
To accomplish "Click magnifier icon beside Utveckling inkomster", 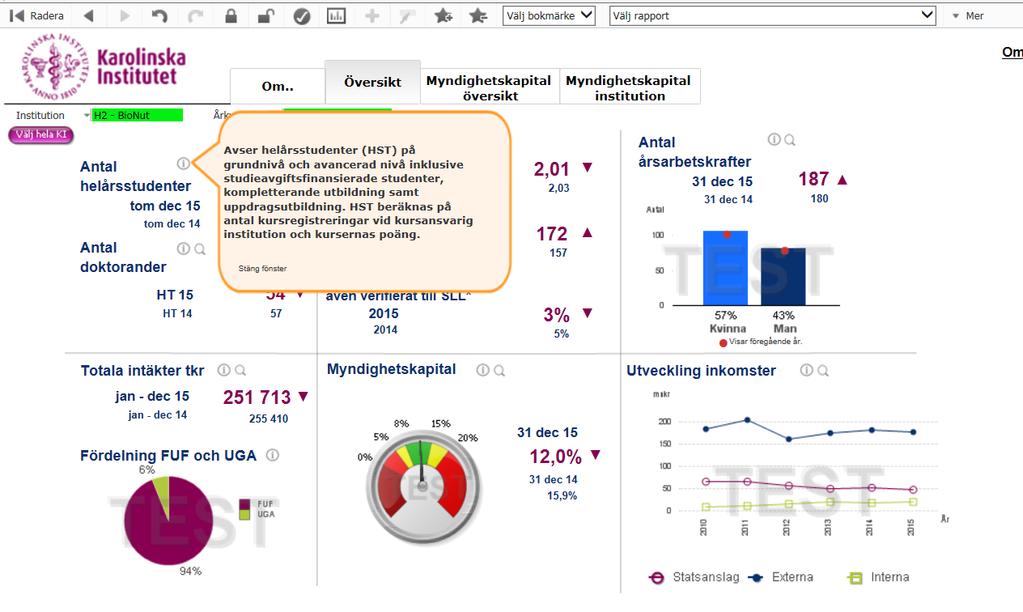I will [823, 371].
